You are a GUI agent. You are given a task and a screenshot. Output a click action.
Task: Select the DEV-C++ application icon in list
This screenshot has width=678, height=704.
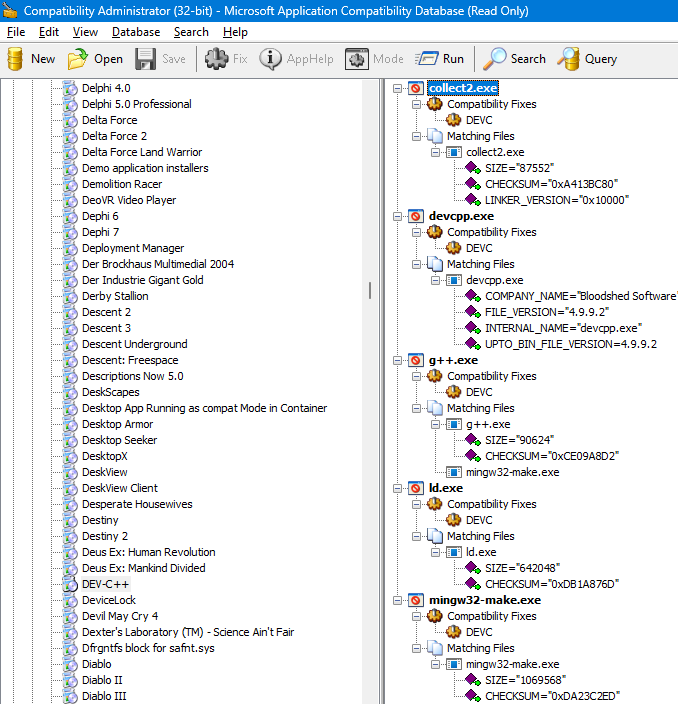click(70, 584)
